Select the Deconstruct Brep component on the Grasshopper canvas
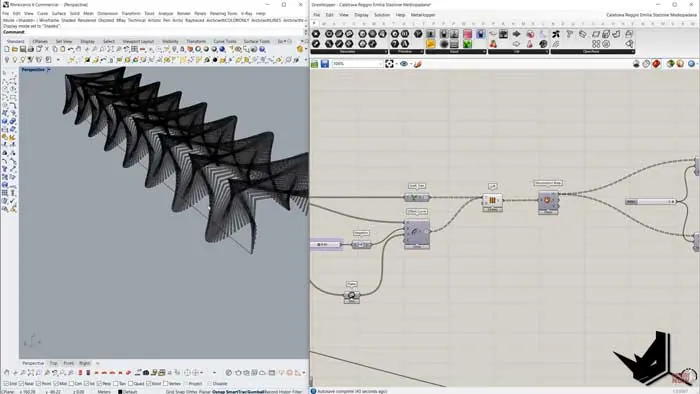 click(548, 203)
